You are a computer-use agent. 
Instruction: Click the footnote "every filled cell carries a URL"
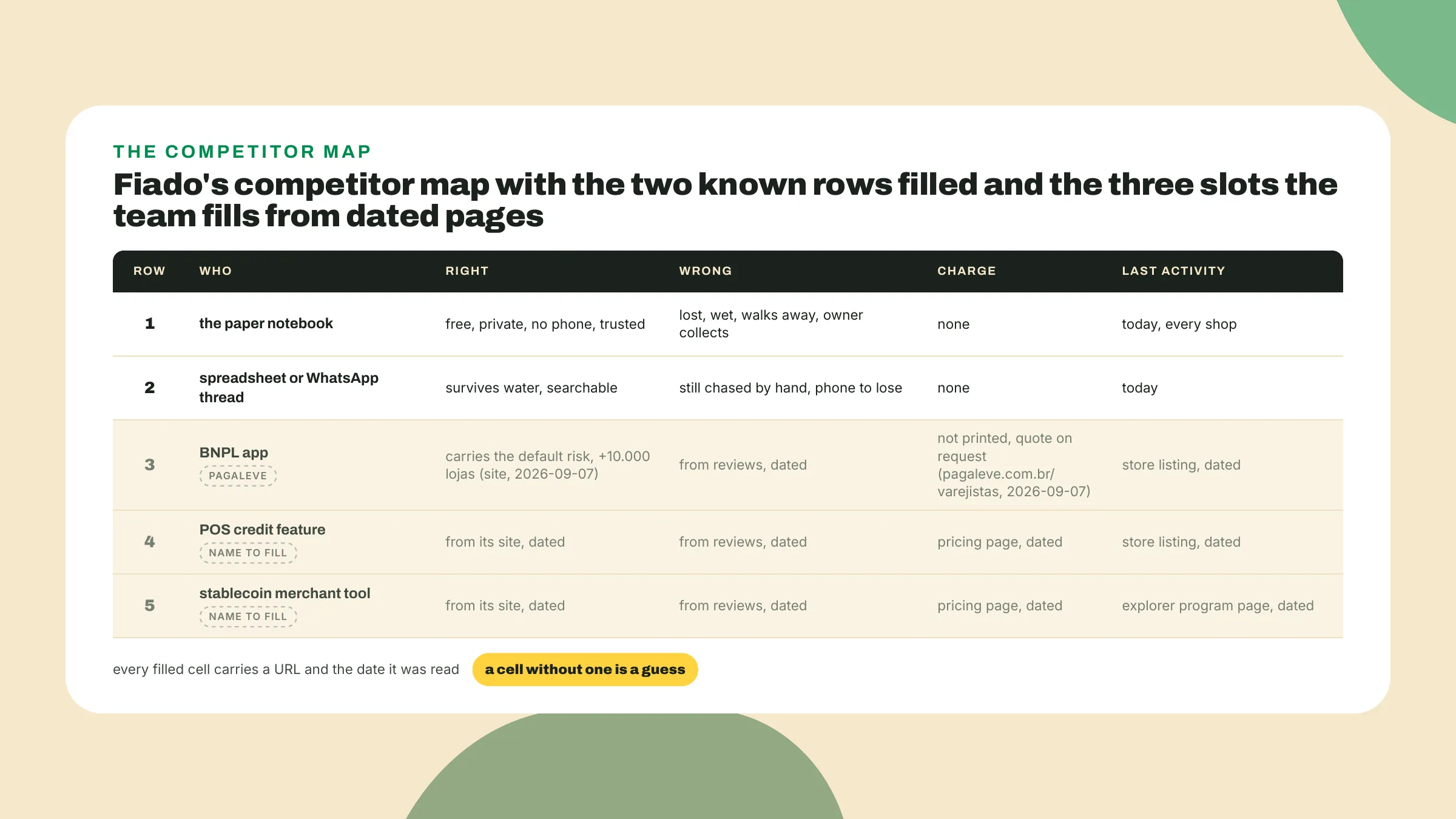tap(286, 669)
